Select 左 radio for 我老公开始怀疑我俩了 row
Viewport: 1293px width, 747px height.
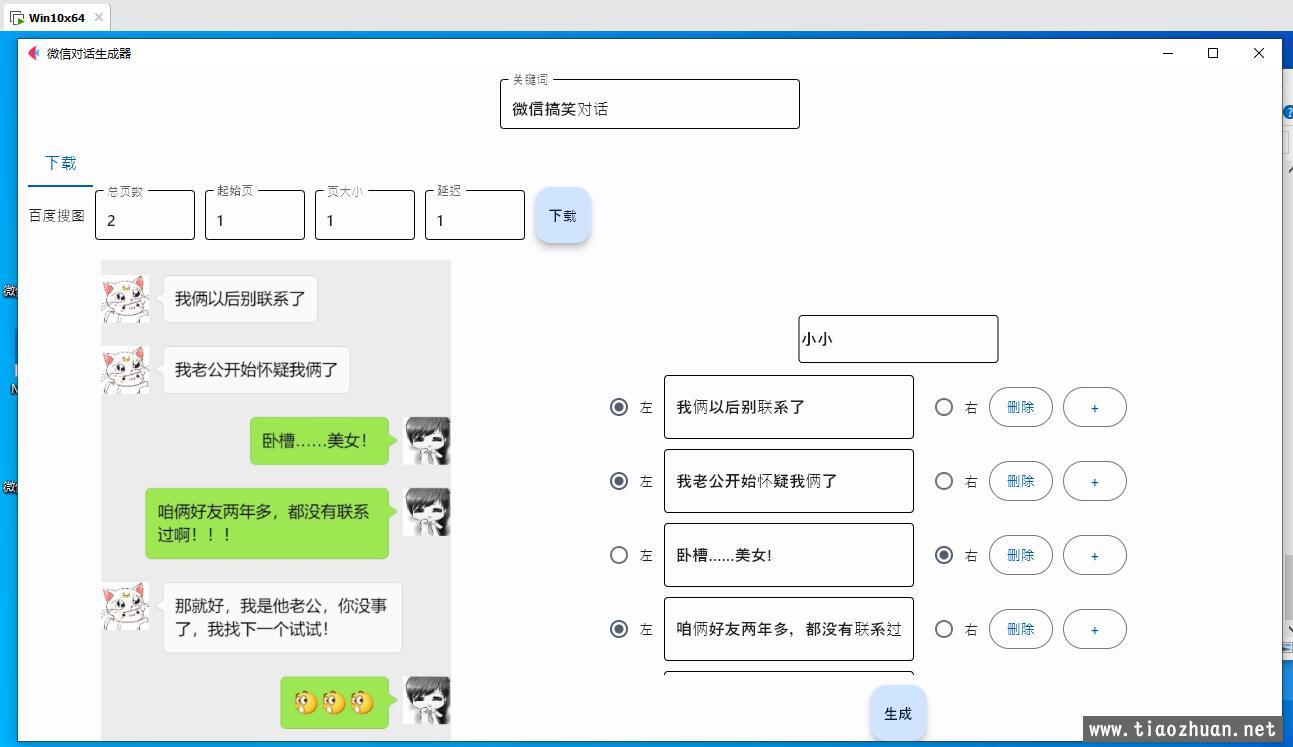coord(619,481)
